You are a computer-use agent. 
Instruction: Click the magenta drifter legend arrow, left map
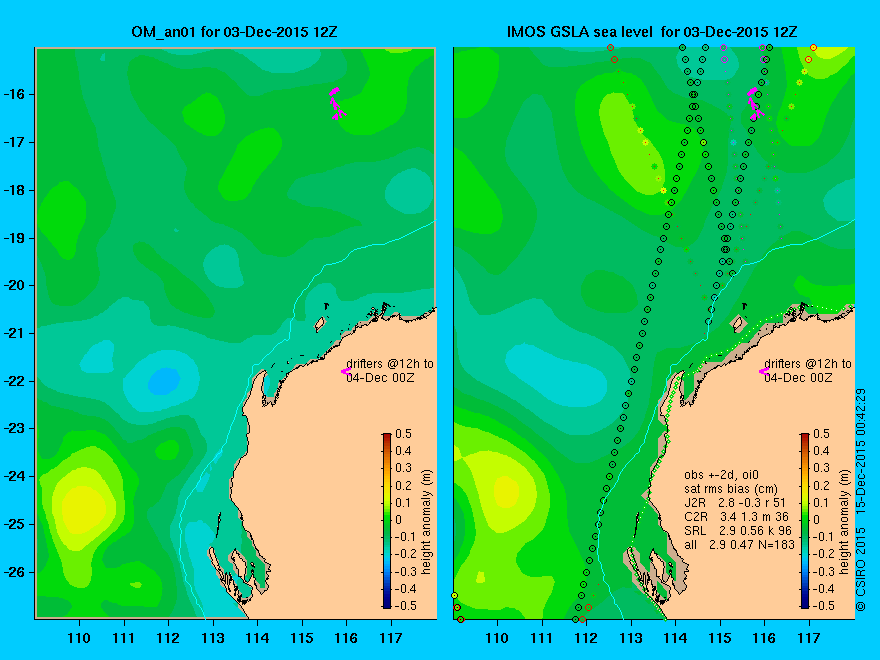(346, 371)
